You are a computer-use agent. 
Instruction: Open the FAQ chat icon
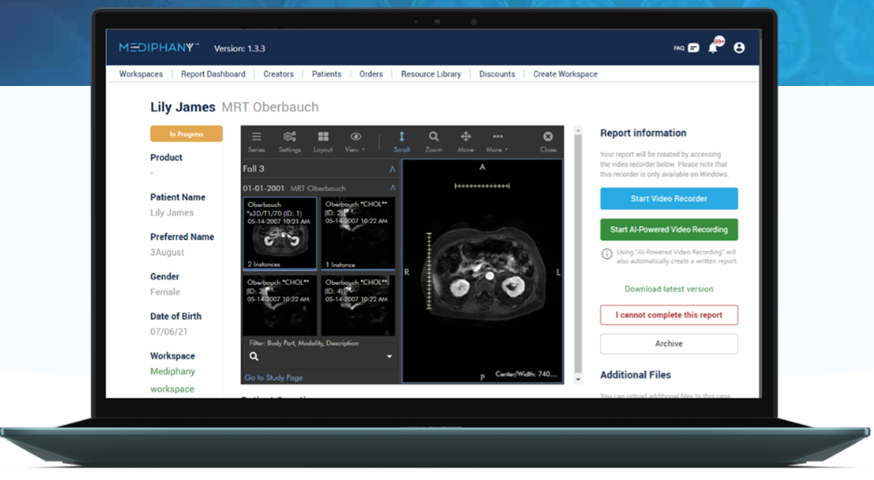[693, 48]
